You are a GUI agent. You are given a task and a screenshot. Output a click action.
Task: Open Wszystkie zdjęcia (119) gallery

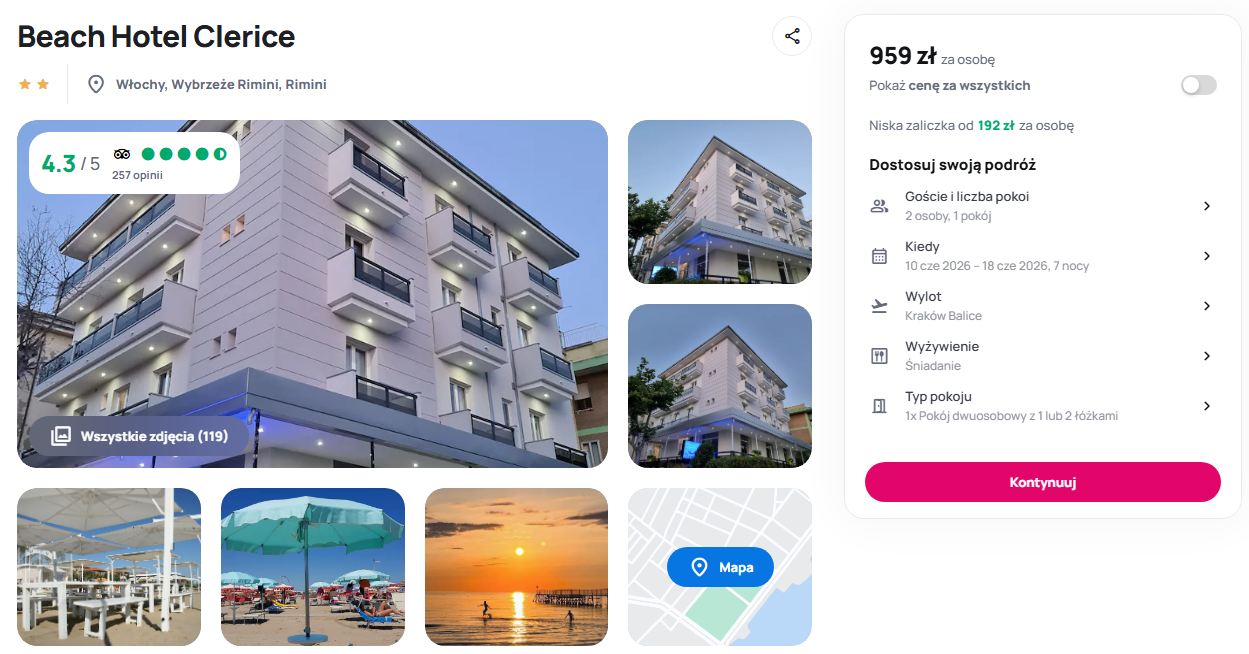click(x=139, y=436)
